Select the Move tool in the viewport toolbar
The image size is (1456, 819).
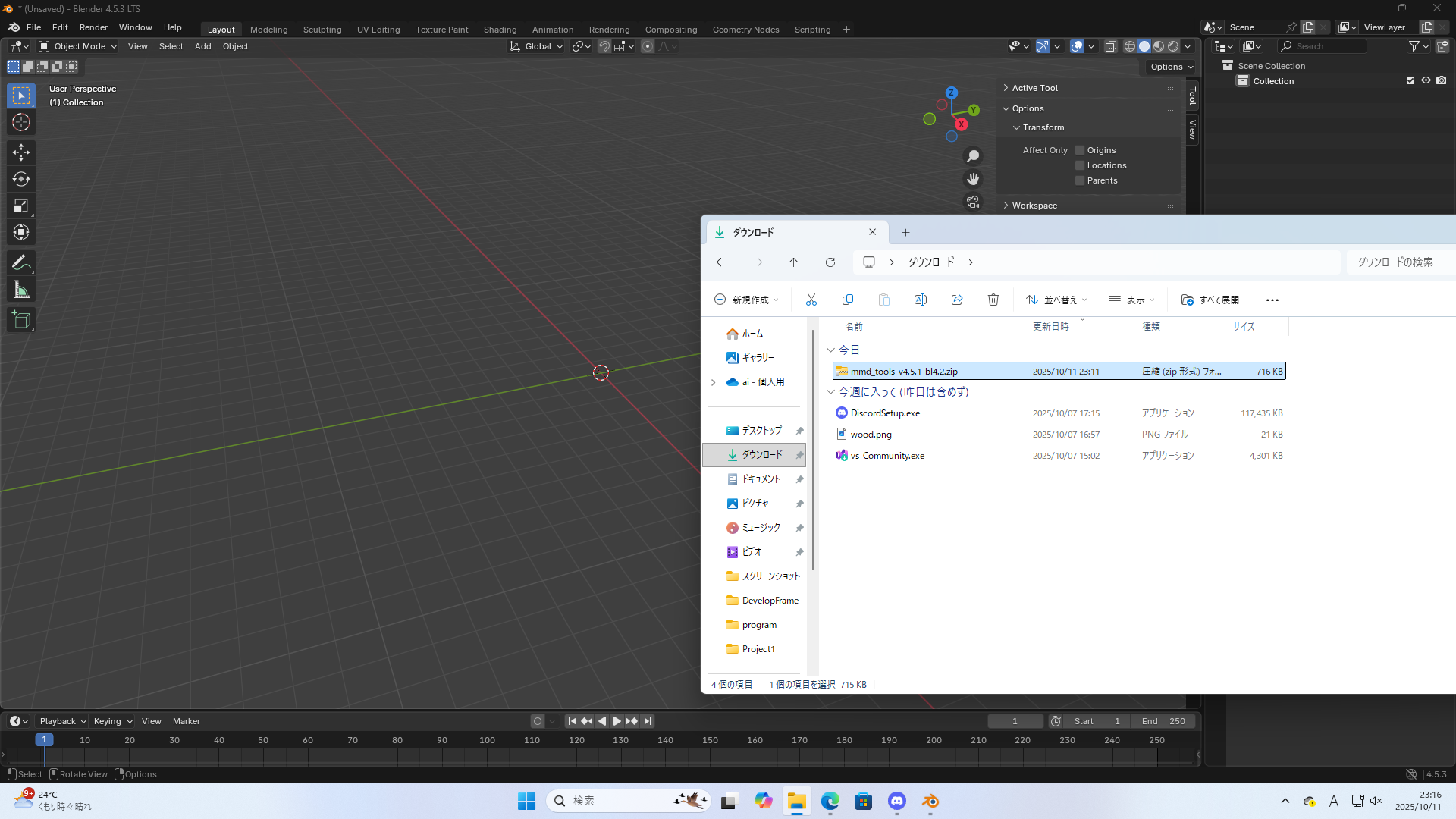pos(20,152)
